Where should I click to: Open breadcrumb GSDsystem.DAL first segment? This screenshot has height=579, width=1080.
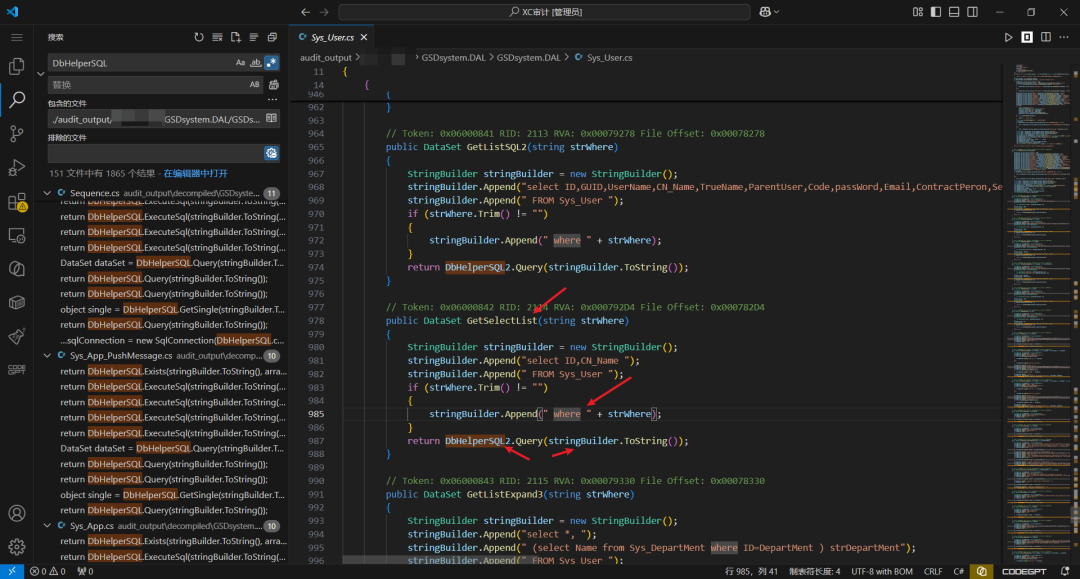pos(453,58)
